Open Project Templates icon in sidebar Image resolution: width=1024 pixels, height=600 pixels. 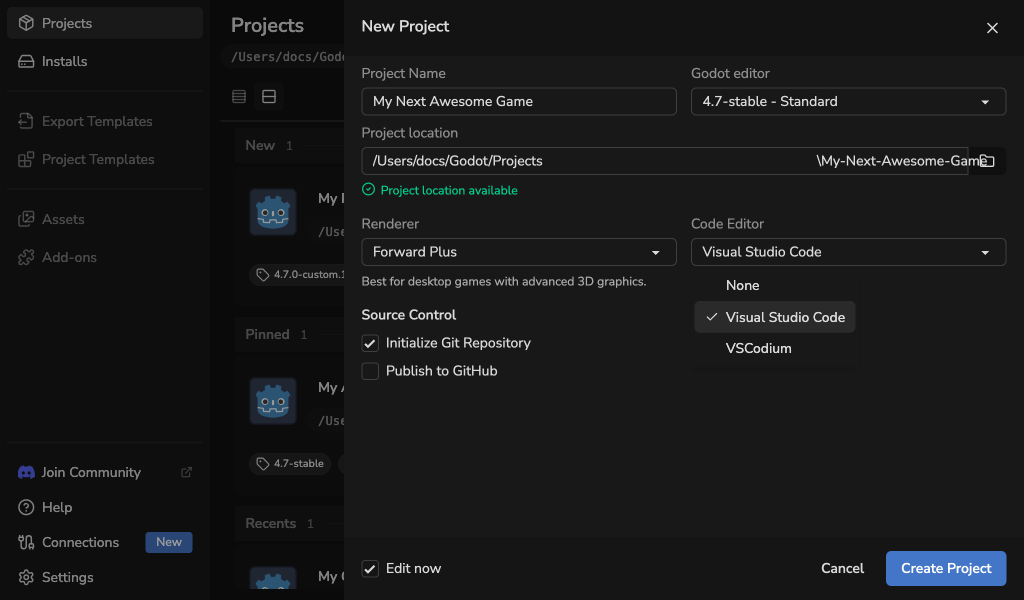(x=26, y=159)
